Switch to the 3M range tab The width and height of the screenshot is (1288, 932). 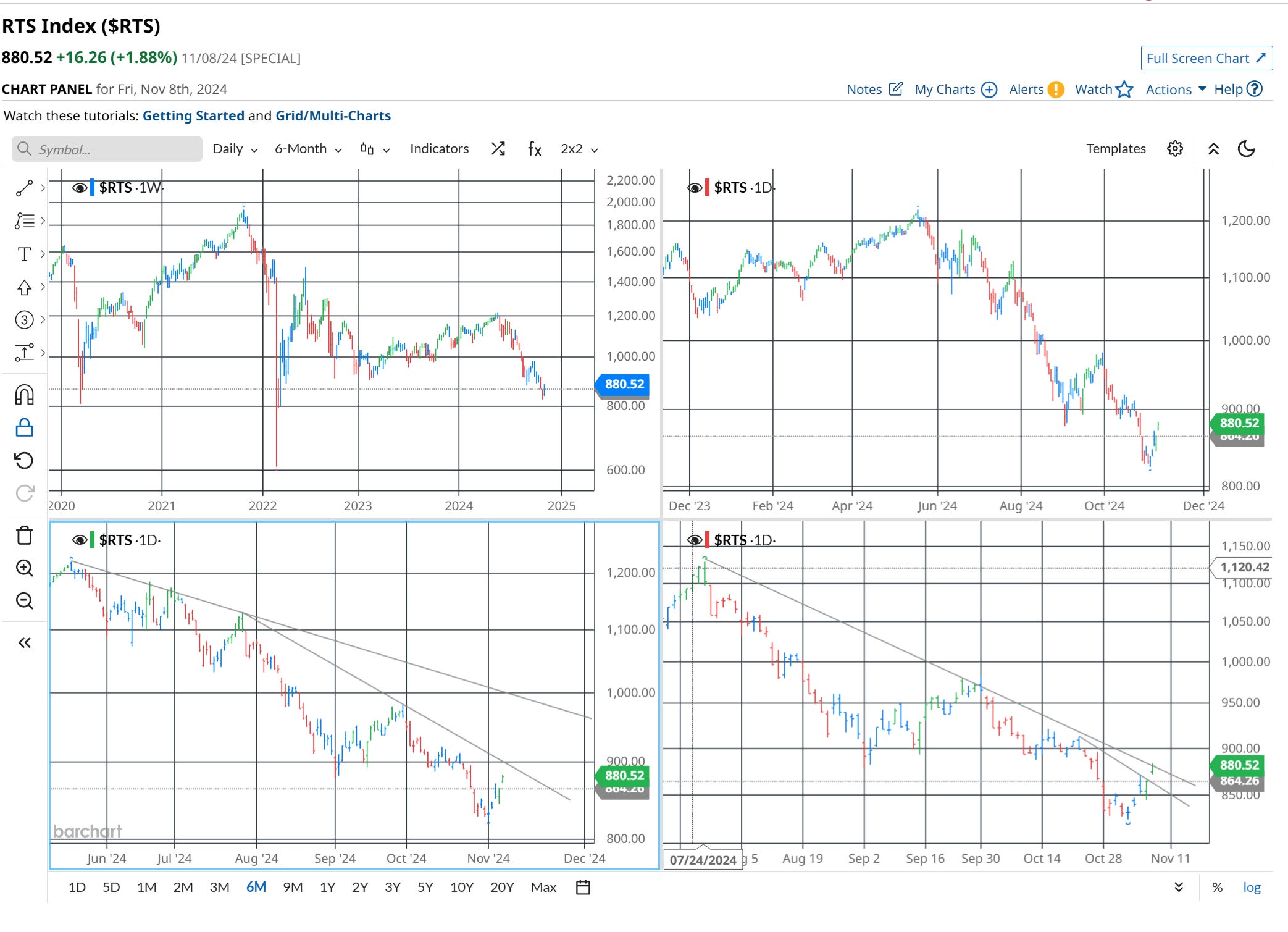[x=219, y=888]
